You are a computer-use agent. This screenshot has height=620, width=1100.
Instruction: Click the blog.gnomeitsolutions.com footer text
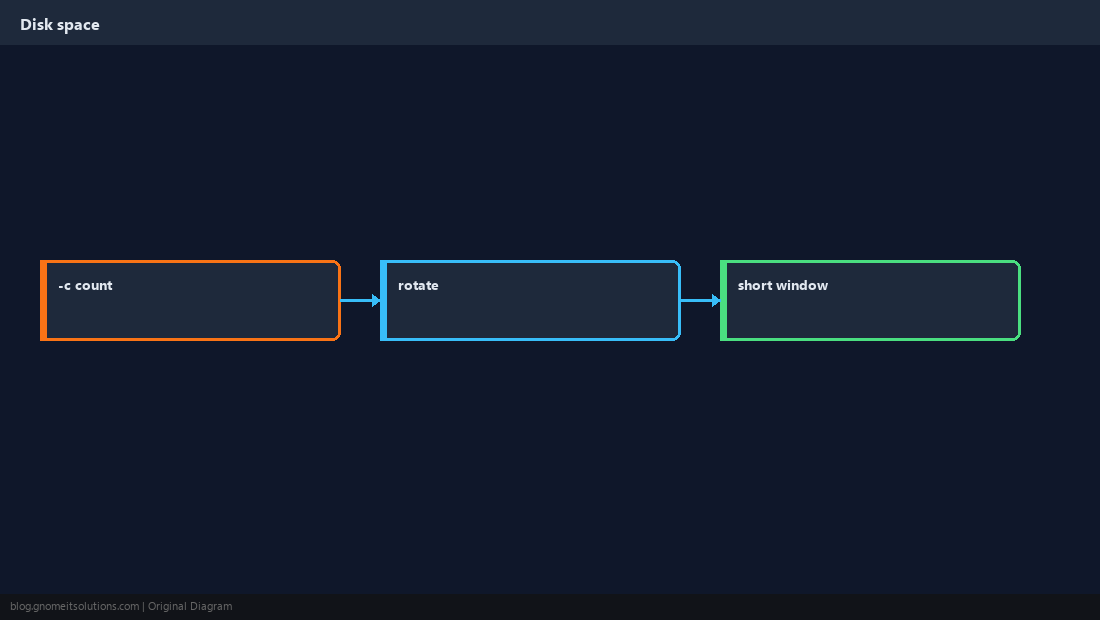point(74,607)
